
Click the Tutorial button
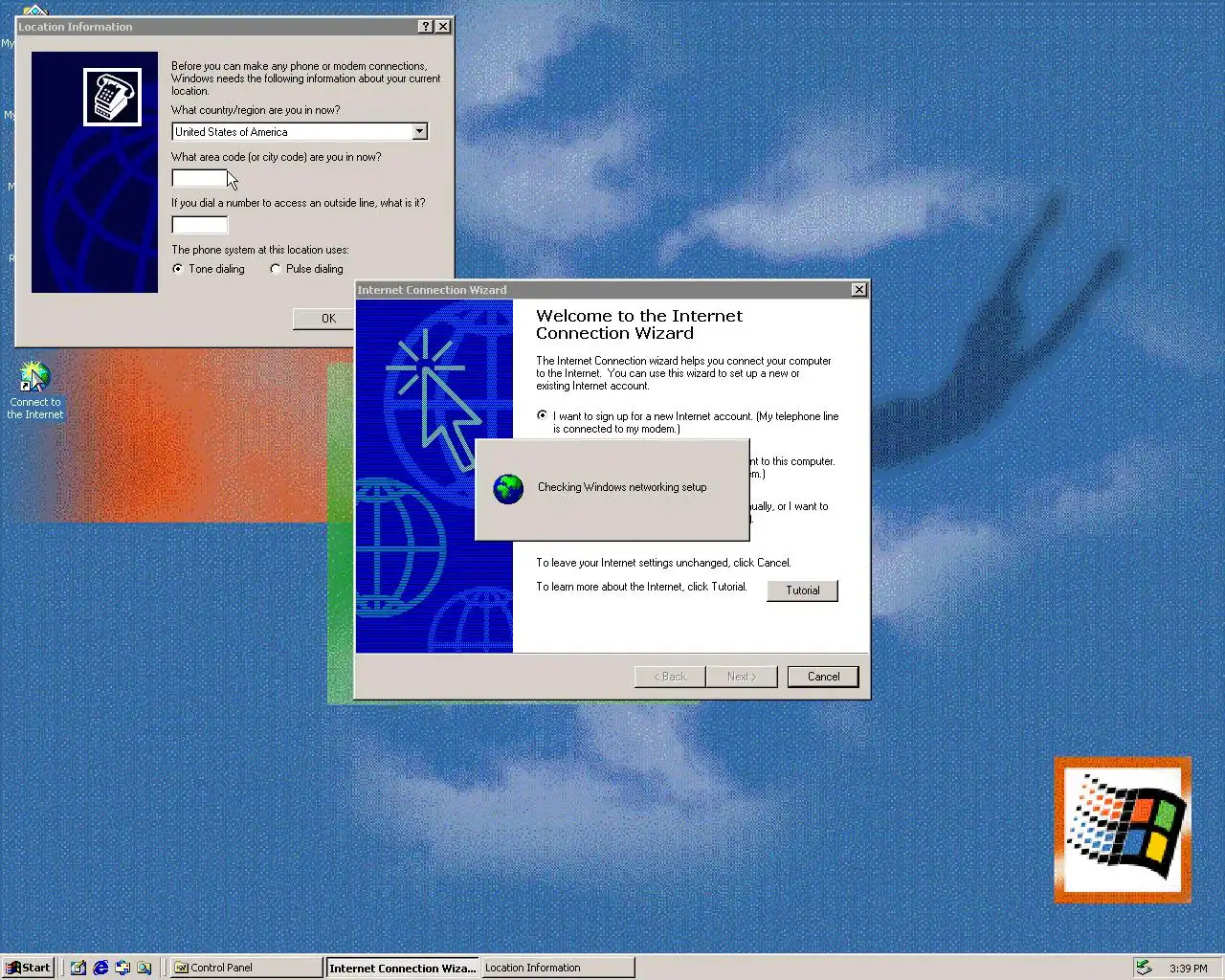coord(802,590)
